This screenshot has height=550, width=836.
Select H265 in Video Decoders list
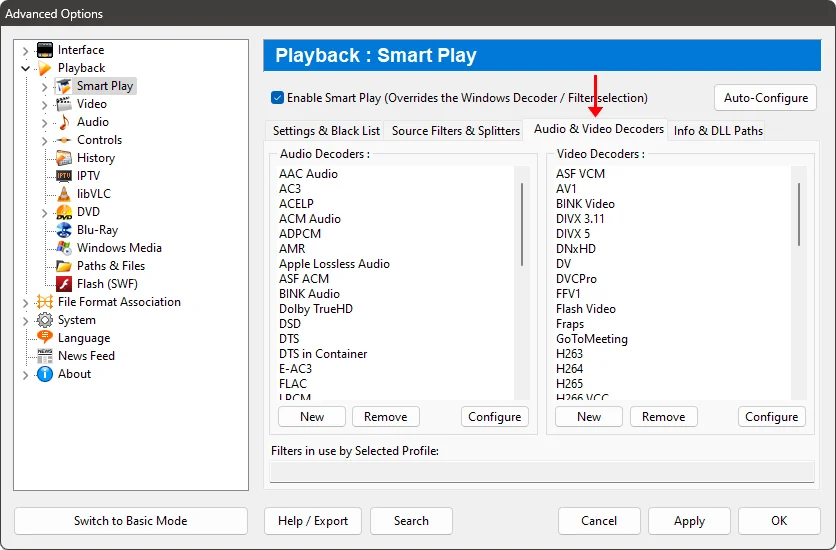(569, 384)
